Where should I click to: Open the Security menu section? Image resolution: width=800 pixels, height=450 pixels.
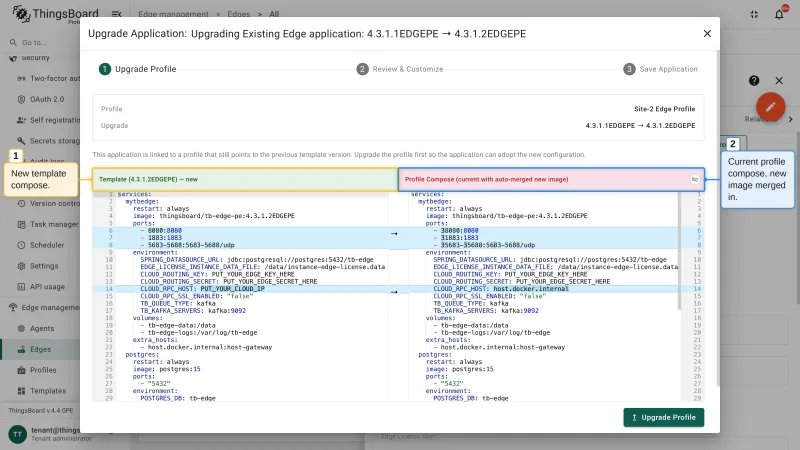(x=40, y=58)
